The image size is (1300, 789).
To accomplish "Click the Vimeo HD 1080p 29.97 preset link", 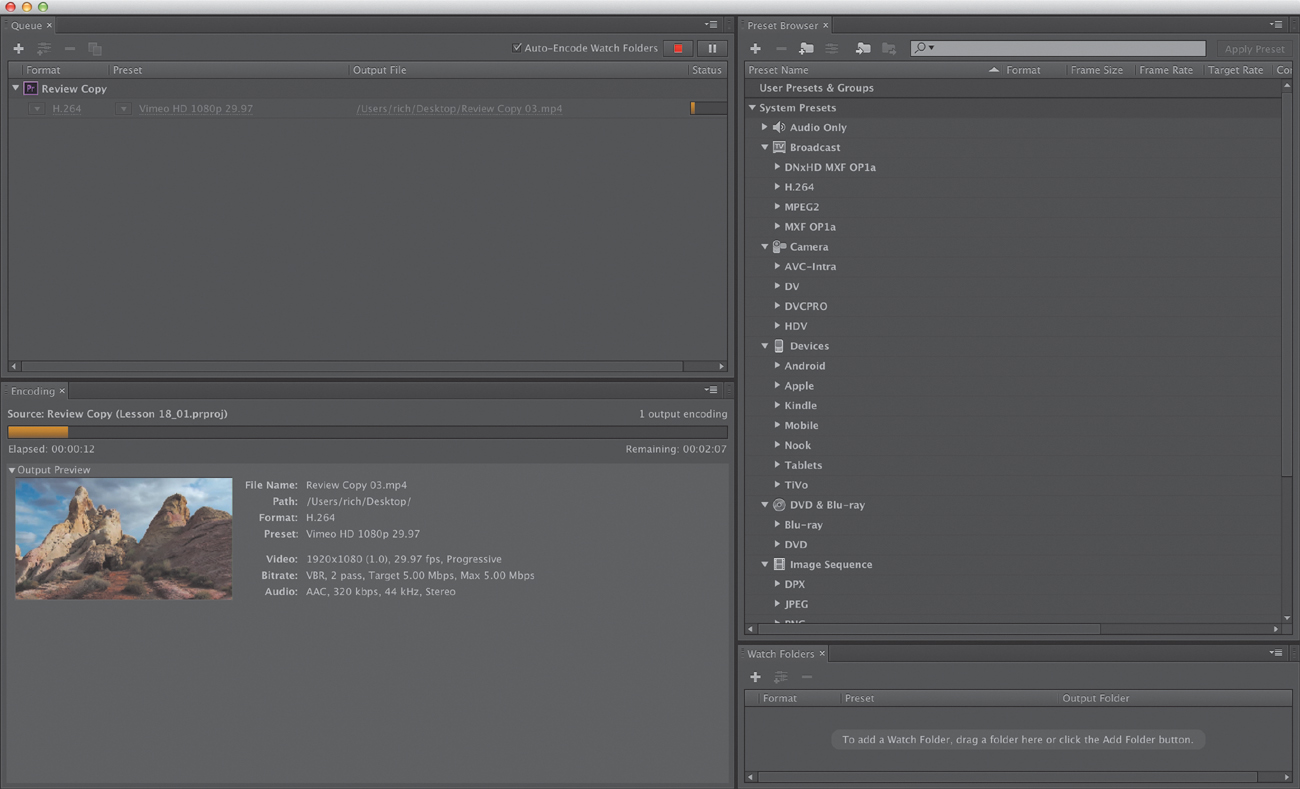I will pos(196,108).
